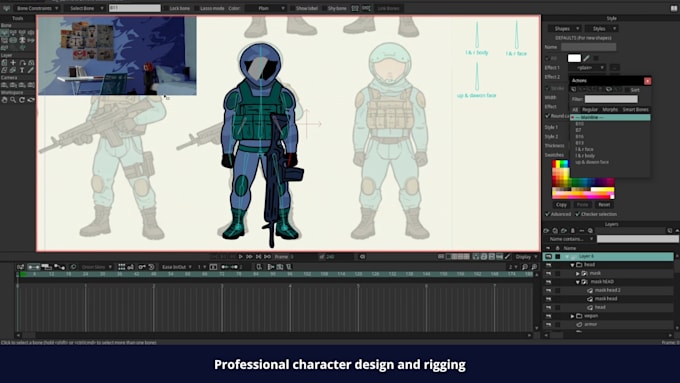Select the Pan Workspace hand tool
Image resolution: width=680 pixels, height=383 pixels.
(x=4, y=100)
